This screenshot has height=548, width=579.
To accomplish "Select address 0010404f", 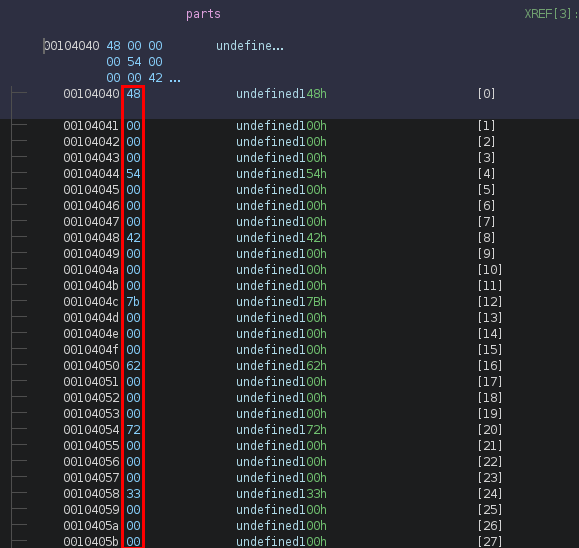I will [x=91, y=350].
